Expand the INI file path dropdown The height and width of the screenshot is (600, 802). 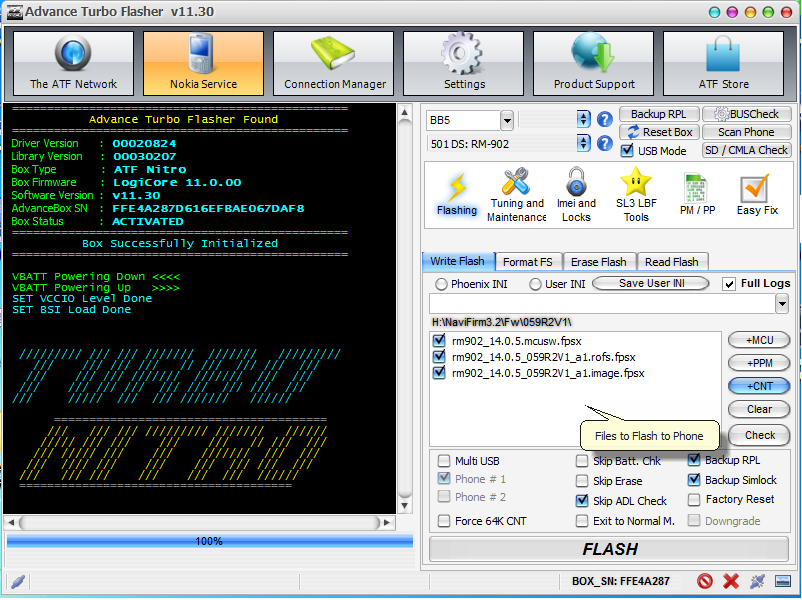[x=782, y=304]
